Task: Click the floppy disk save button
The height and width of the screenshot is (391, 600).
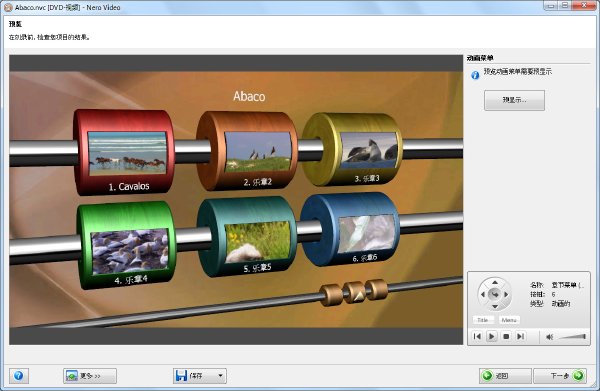Action: click(194, 376)
